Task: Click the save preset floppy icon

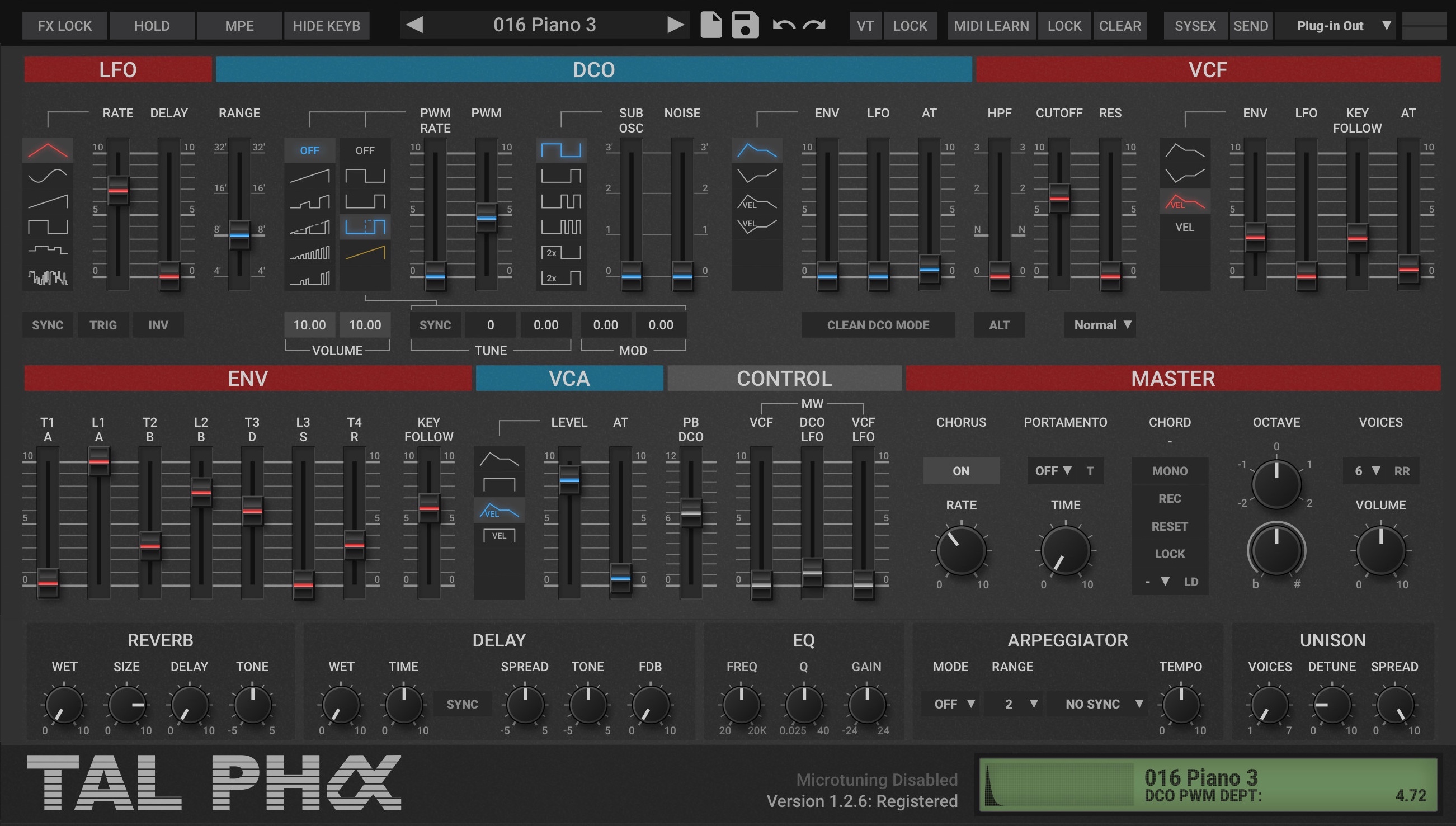Action: click(745, 25)
